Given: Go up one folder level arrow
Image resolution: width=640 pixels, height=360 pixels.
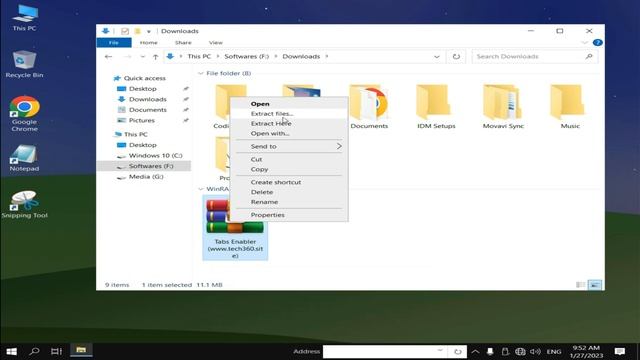Looking at the screenshot, I should coord(156,57).
